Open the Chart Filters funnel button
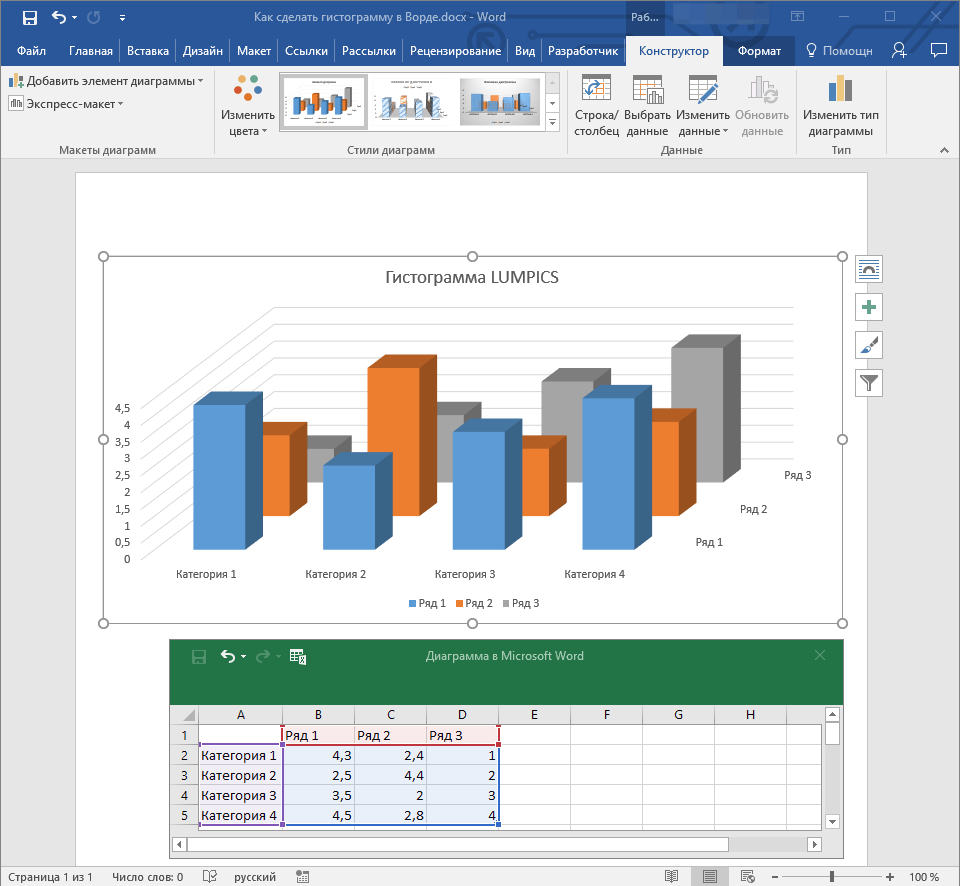This screenshot has width=960, height=886. click(x=869, y=382)
